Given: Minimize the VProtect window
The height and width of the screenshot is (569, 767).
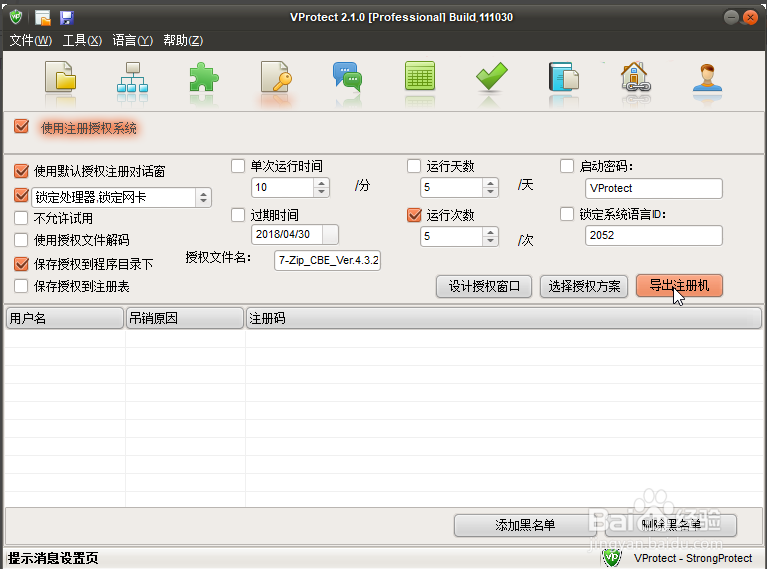Looking at the screenshot, I should tap(731, 18).
